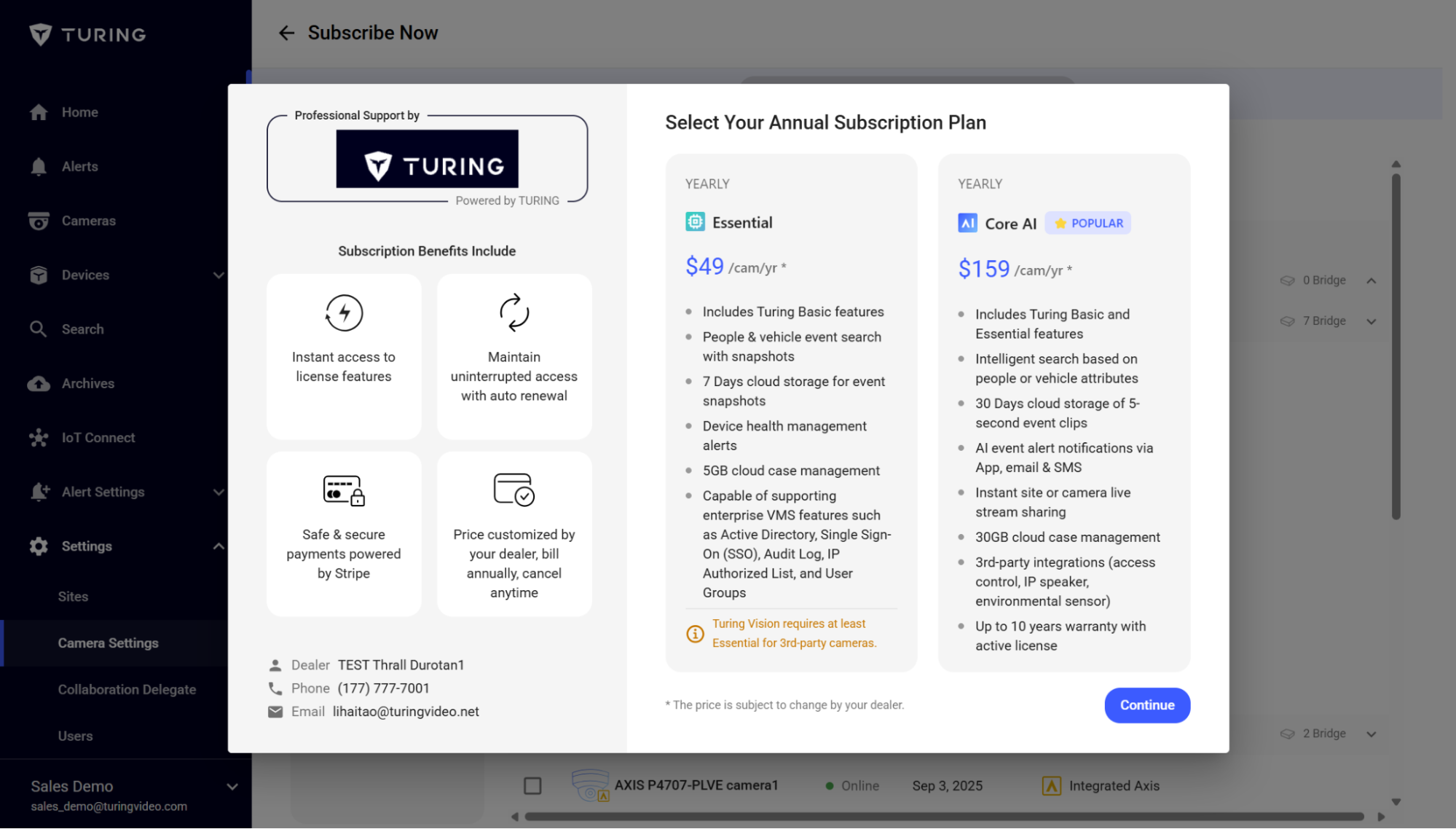Click the 0 Bridge device icon
This screenshot has width=1456, height=829.
(x=1287, y=280)
